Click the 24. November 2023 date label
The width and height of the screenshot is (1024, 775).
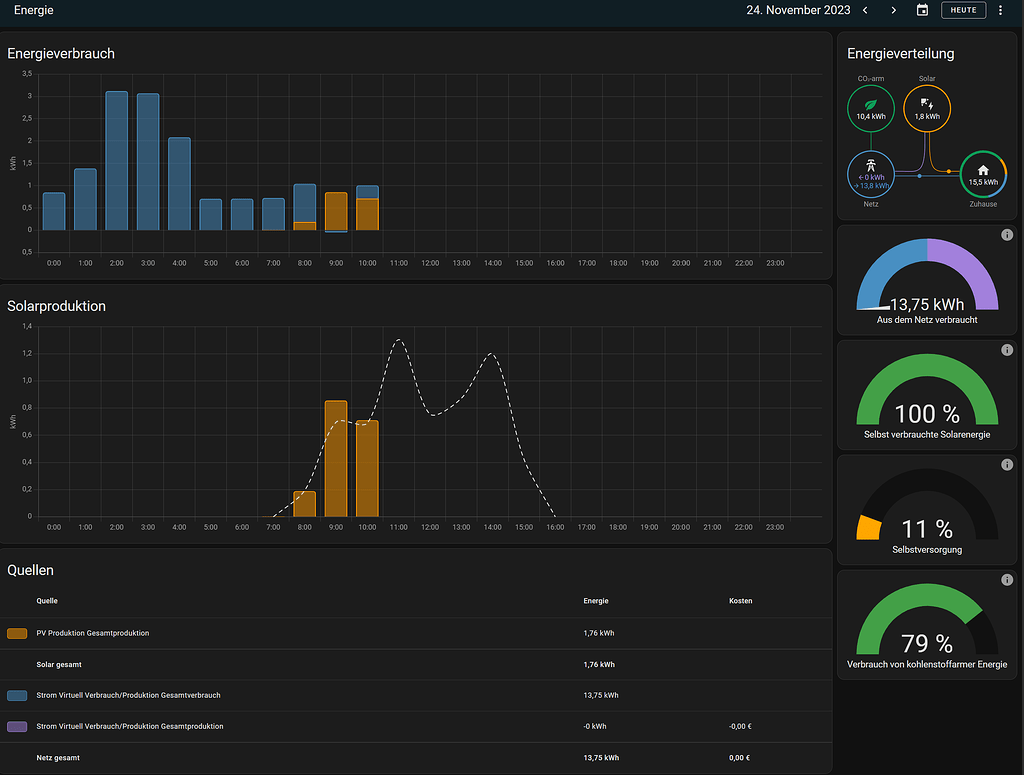point(798,10)
